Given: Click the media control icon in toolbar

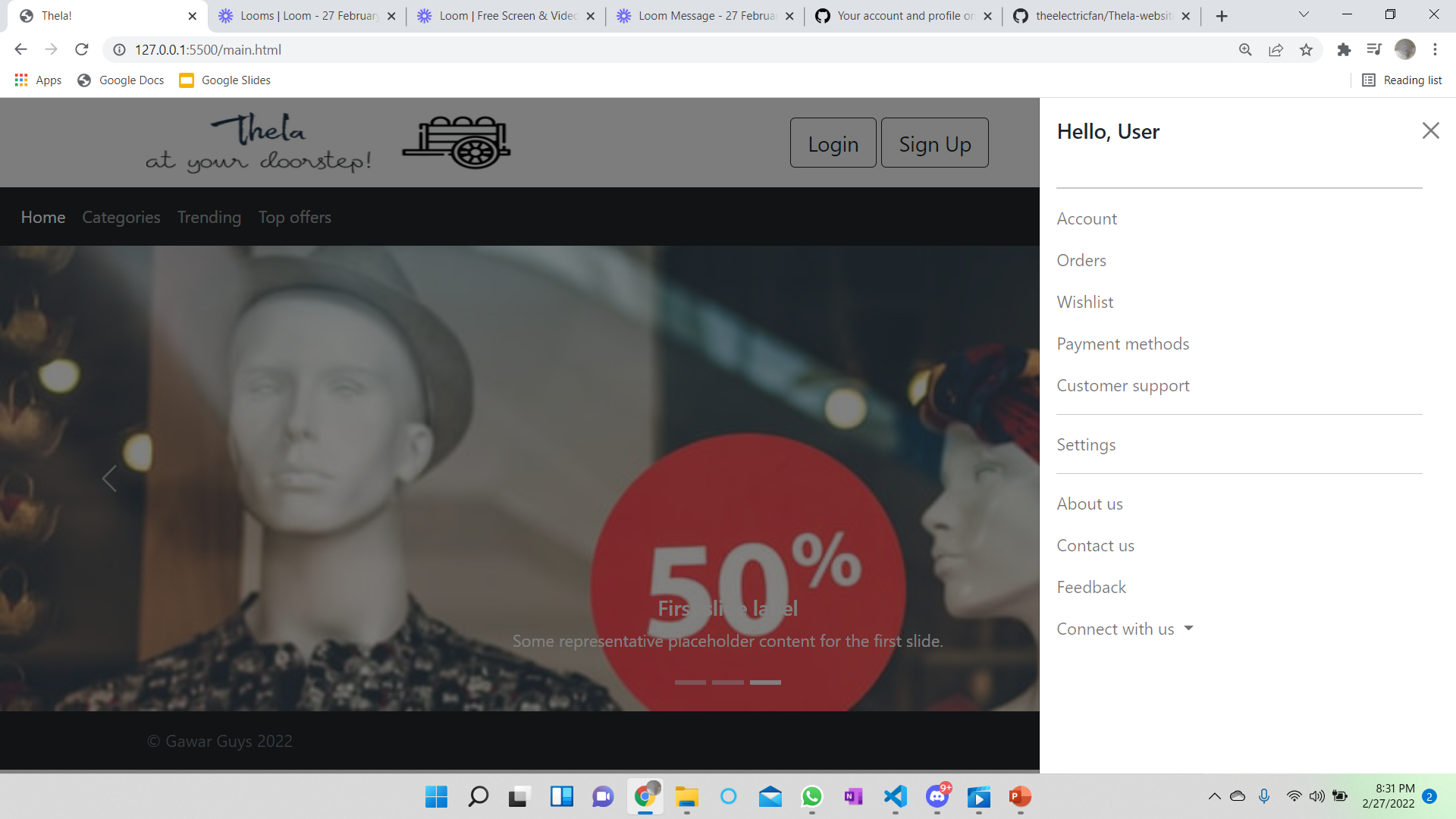Looking at the screenshot, I should (1374, 49).
